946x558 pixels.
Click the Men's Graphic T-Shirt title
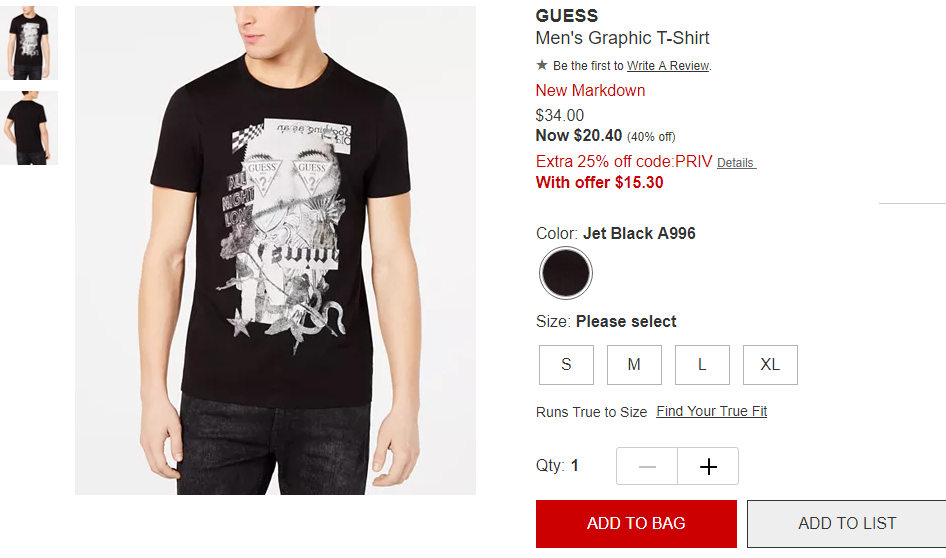click(x=622, y=38)
